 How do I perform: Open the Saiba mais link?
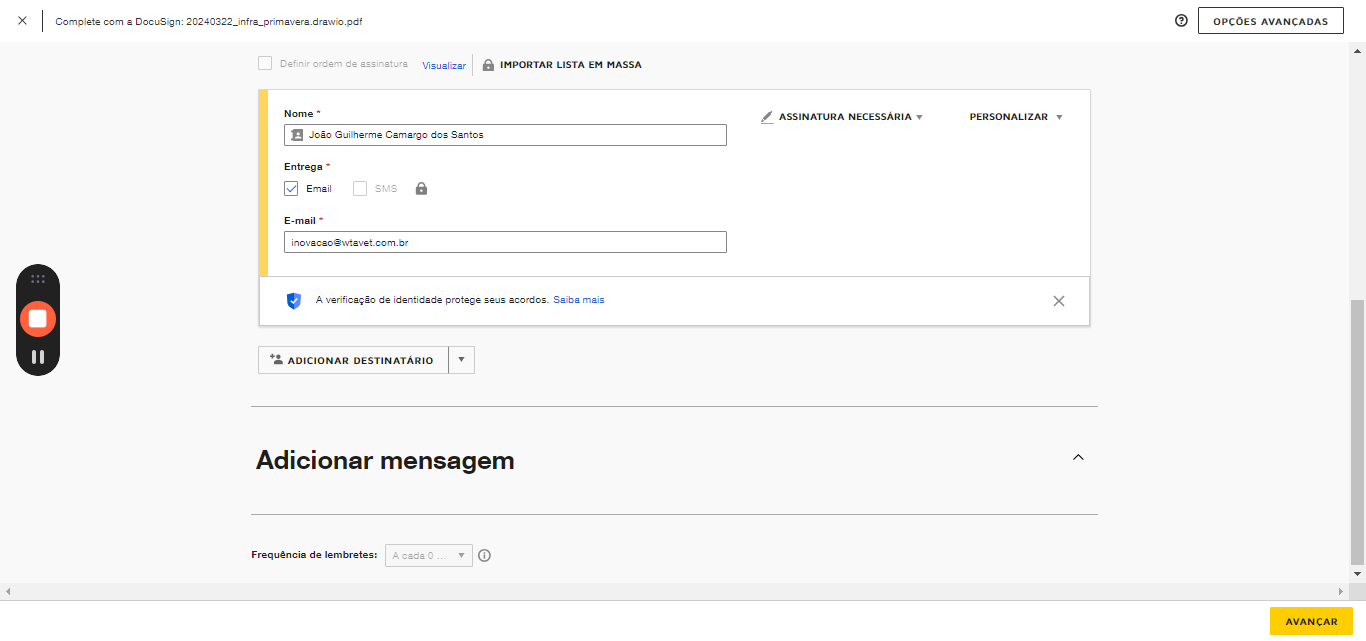pos(579,300)
